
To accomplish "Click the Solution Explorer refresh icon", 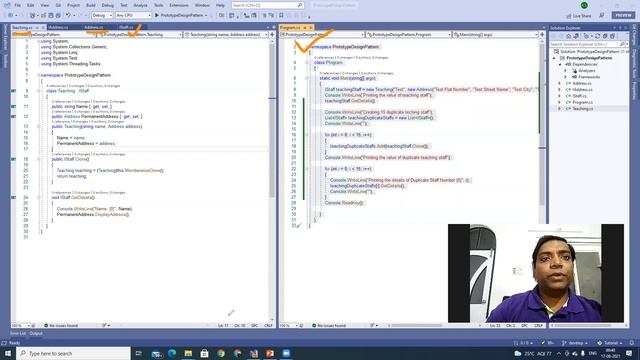I will pyautogui.click(x=598, y=36).
